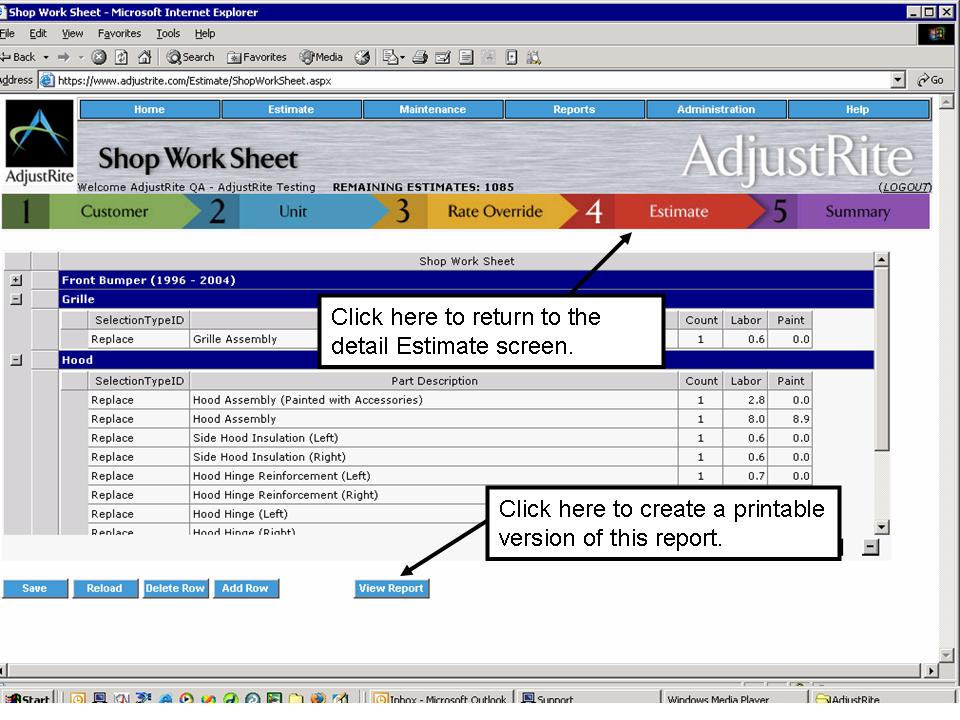Open the Forward button history dropdown arrow

[x=80, y=57]
